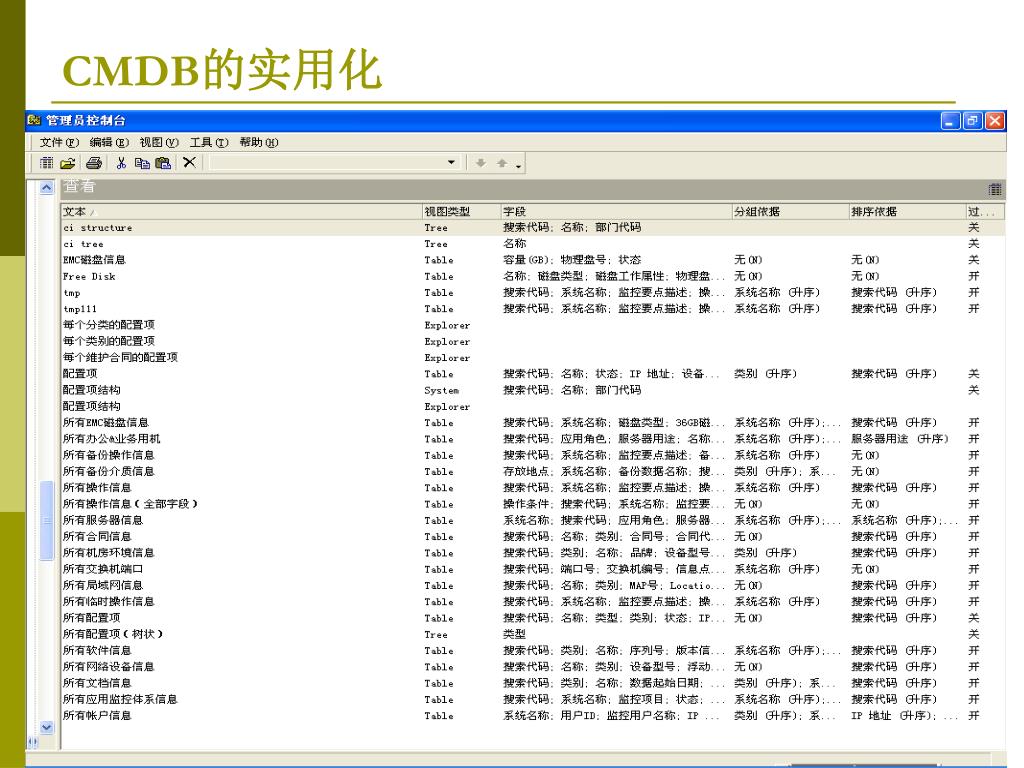Screen dimensions: 1024x768
Task: Collapse left panel with up chevron button
Action: pos(47,188)
